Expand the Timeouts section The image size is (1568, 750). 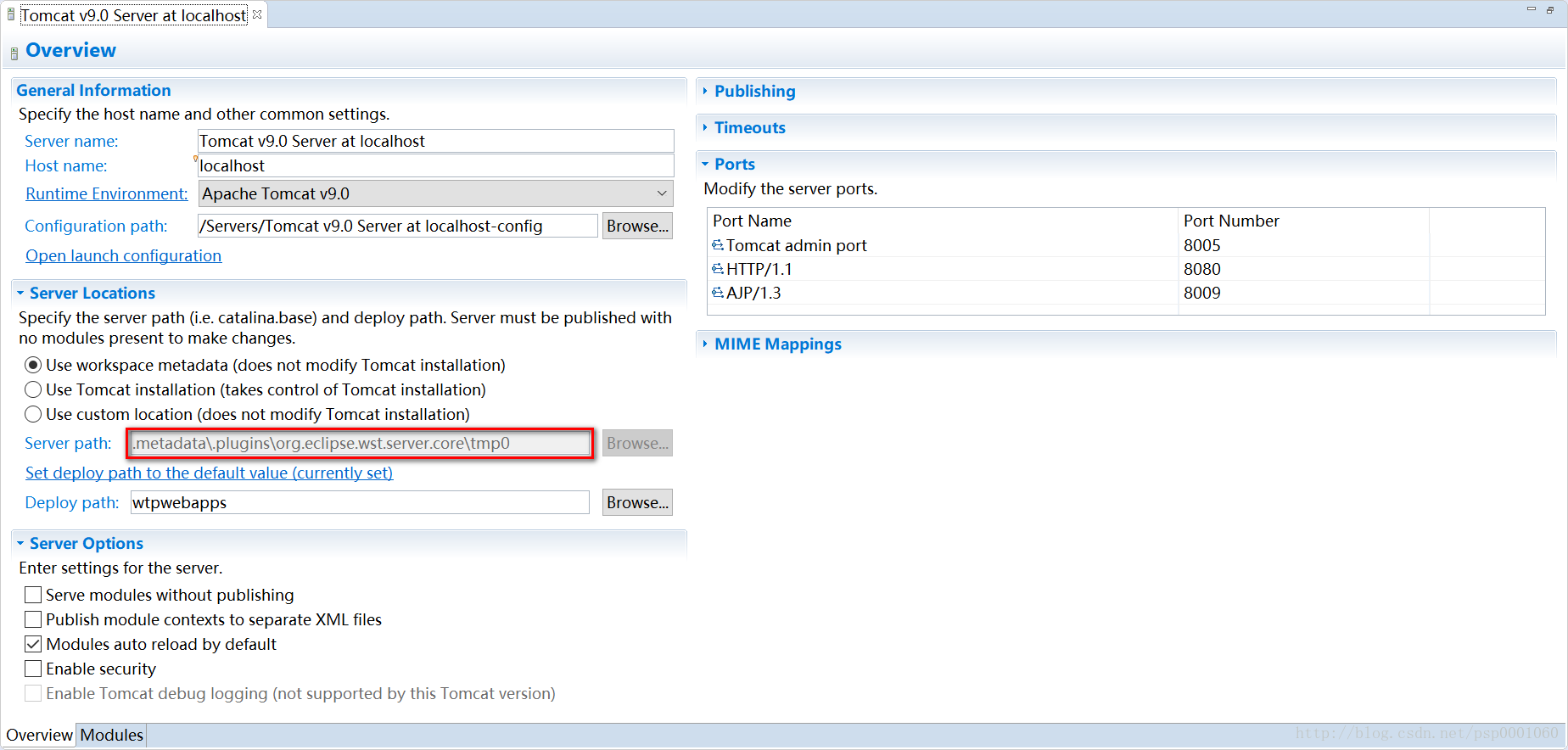[x=705, y=127]
